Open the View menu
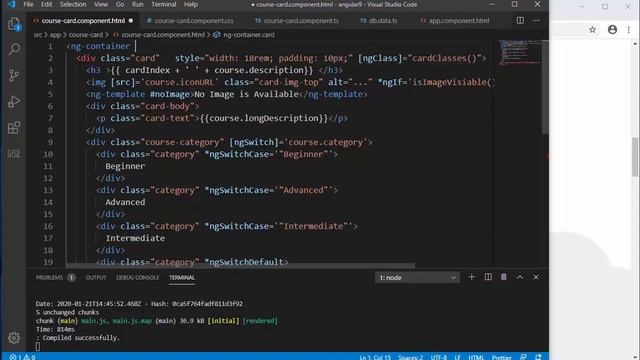The image size is (640, 360). (x=101, y=4)
